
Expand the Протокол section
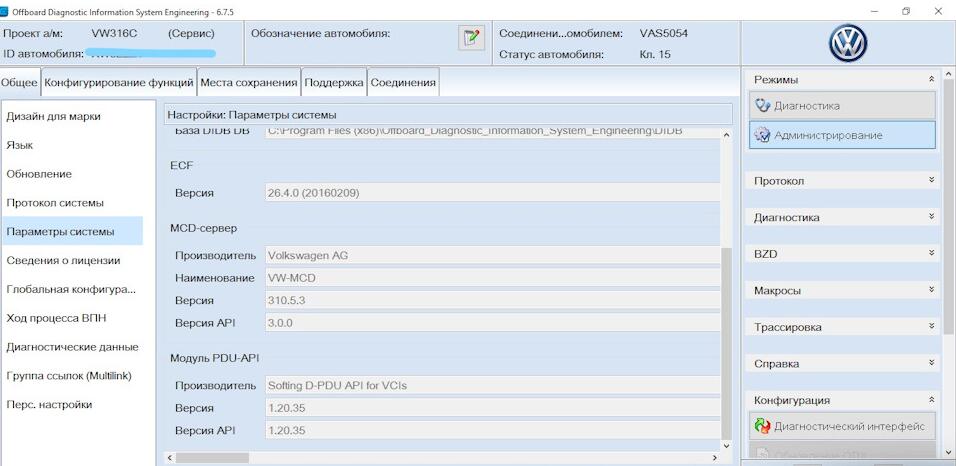[932, 180]
